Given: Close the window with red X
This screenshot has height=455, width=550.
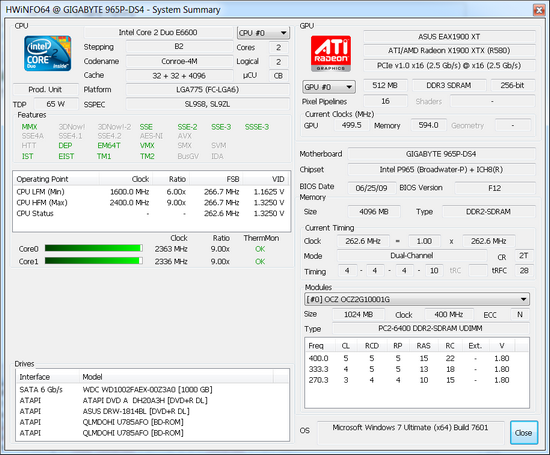Looking at the screenshot, I should tap(539, 10).
